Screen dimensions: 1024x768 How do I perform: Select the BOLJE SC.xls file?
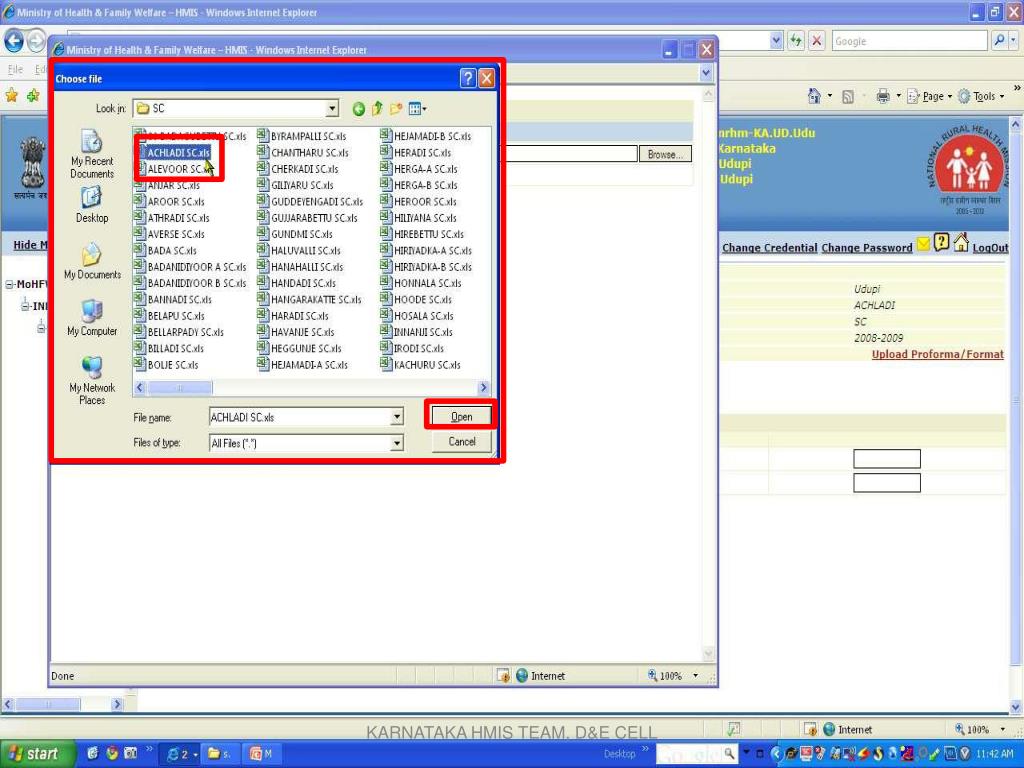[167, 365]
